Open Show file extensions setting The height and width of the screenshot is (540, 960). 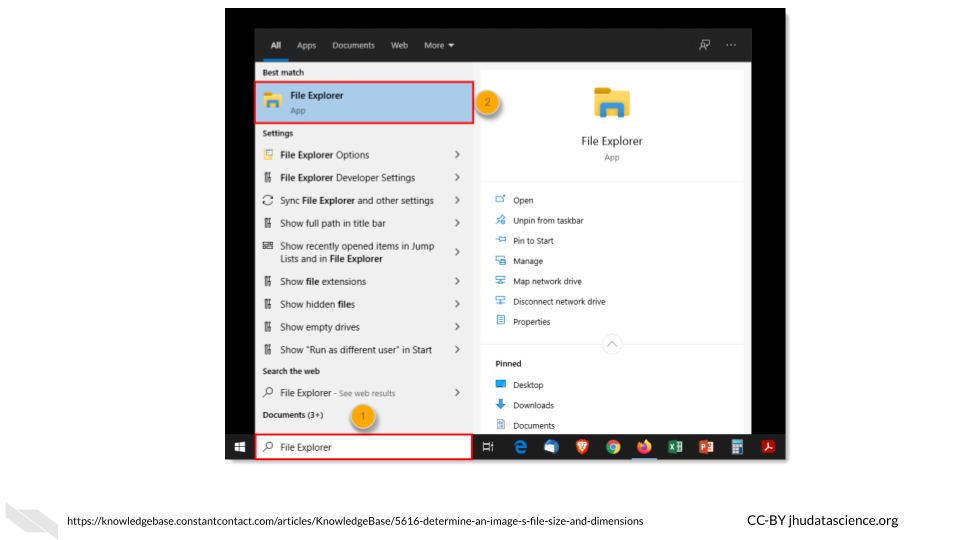323,282
